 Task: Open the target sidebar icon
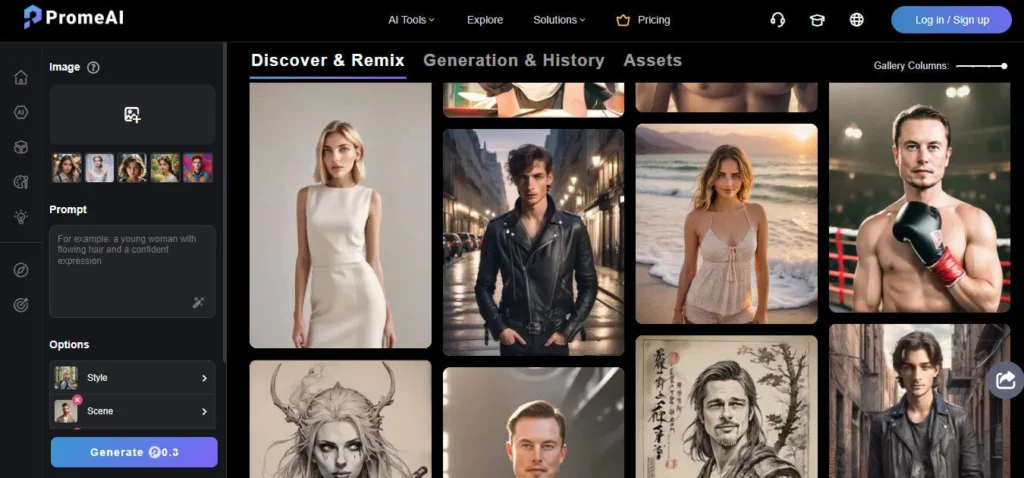(21, 305)
